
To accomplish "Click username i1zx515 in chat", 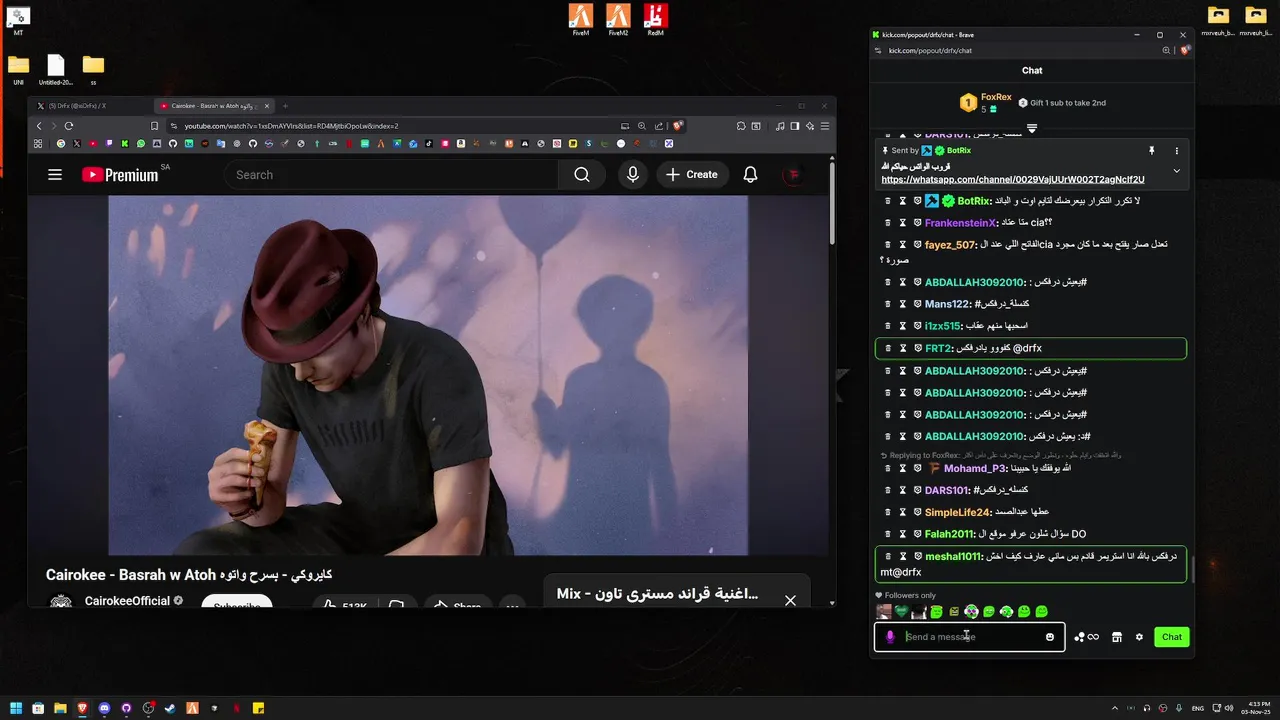I will [942, 326].
